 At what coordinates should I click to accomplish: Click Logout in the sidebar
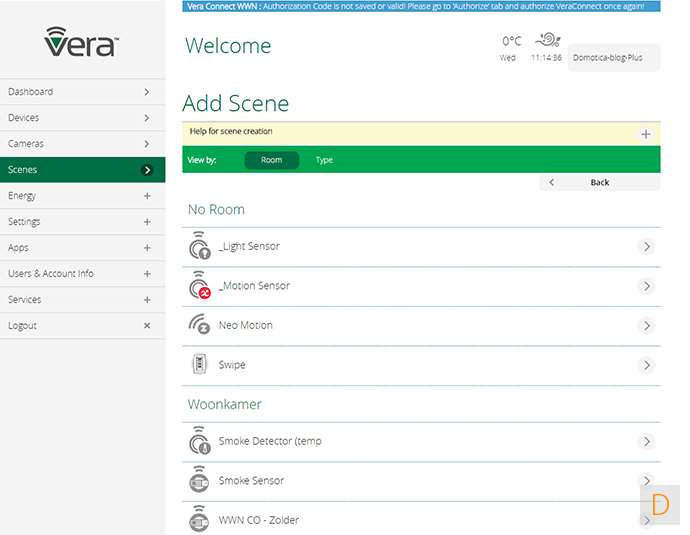point(23,326)
